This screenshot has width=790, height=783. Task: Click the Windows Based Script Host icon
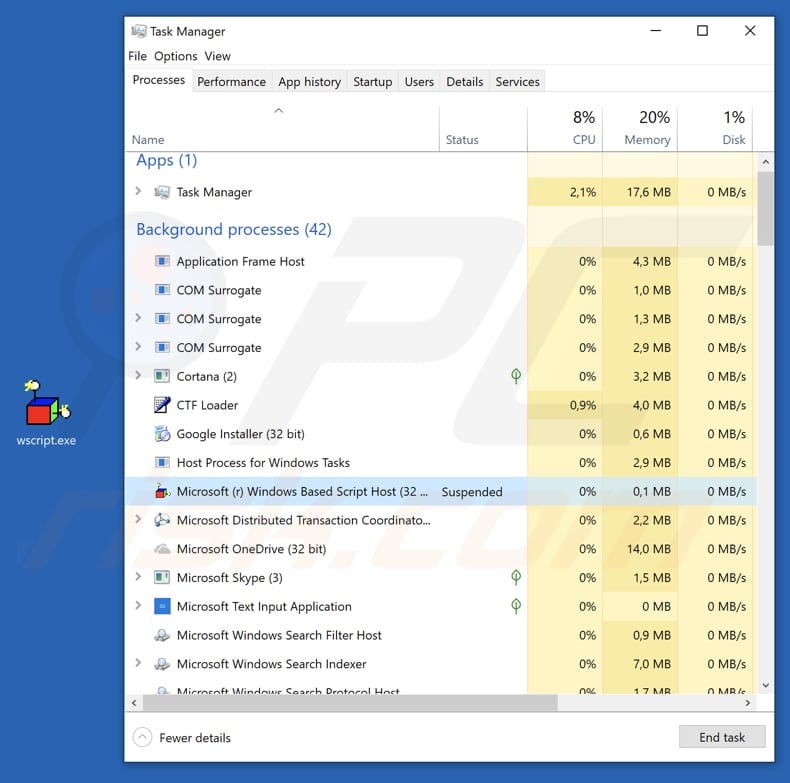[162, 491]
